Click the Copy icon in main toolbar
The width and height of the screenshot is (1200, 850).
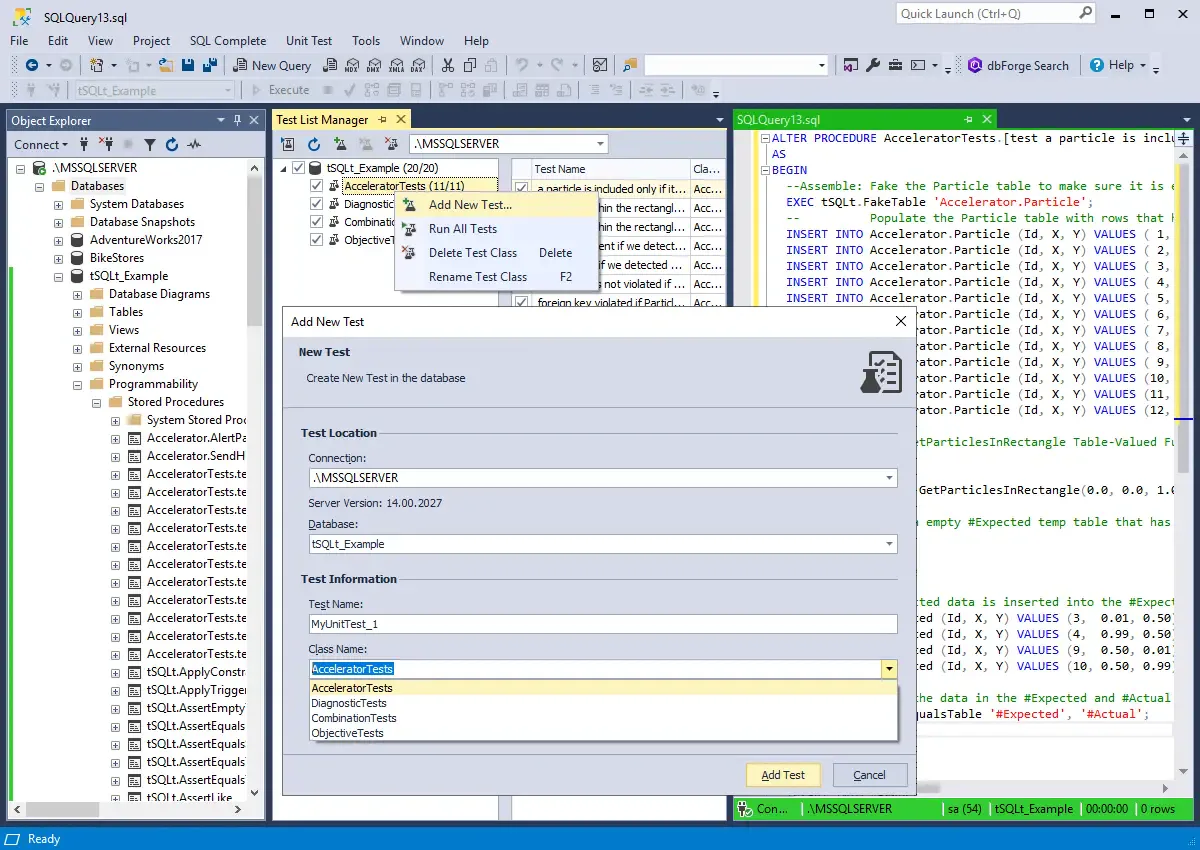(470, 65)
